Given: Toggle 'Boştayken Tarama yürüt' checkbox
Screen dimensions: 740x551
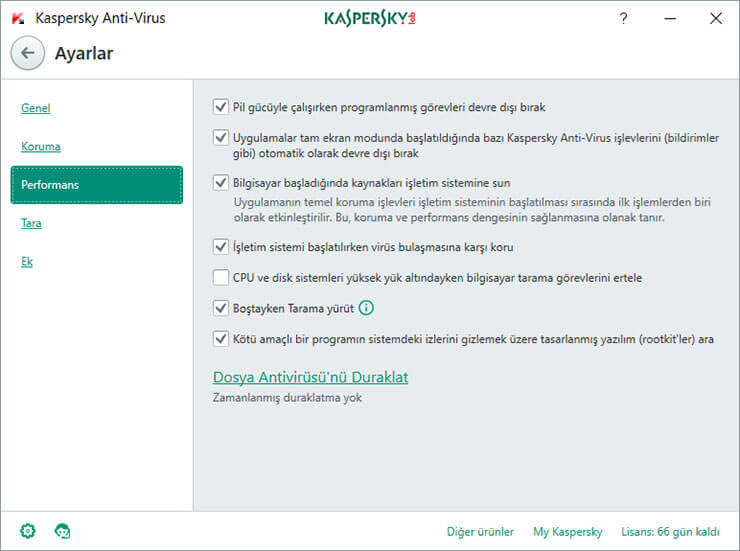Looking at the screenshot, I should tap(221, 308).
